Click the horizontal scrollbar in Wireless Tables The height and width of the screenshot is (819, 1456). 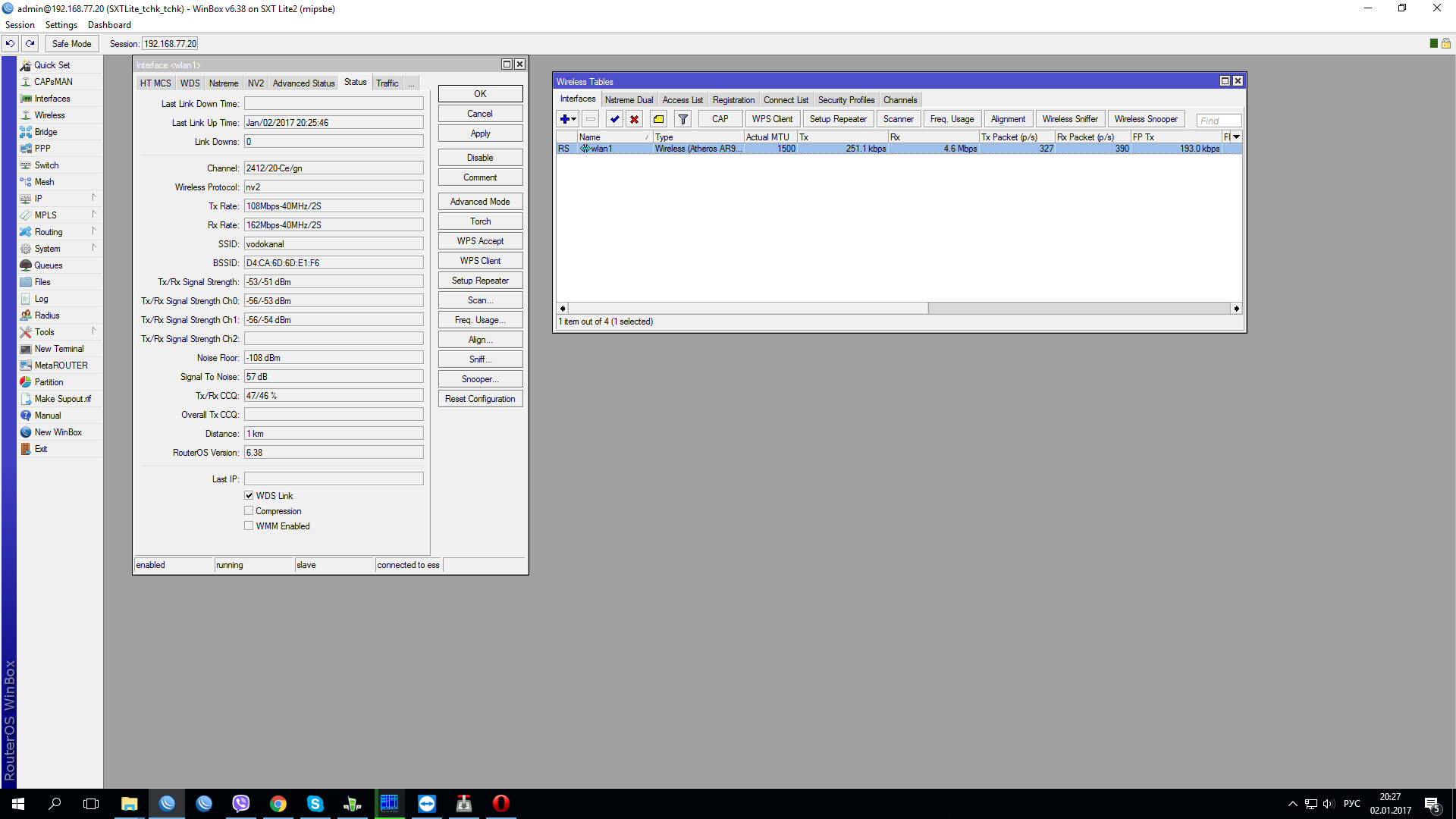[x=747, y=309]
